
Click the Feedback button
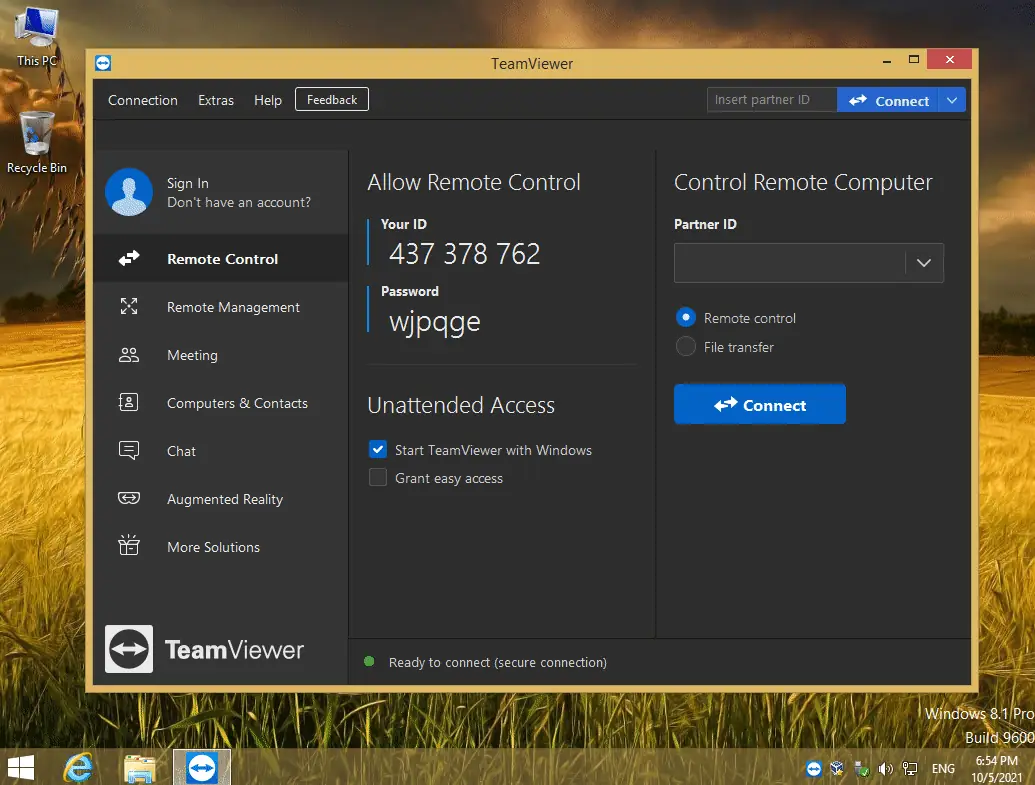pos(331,99)
